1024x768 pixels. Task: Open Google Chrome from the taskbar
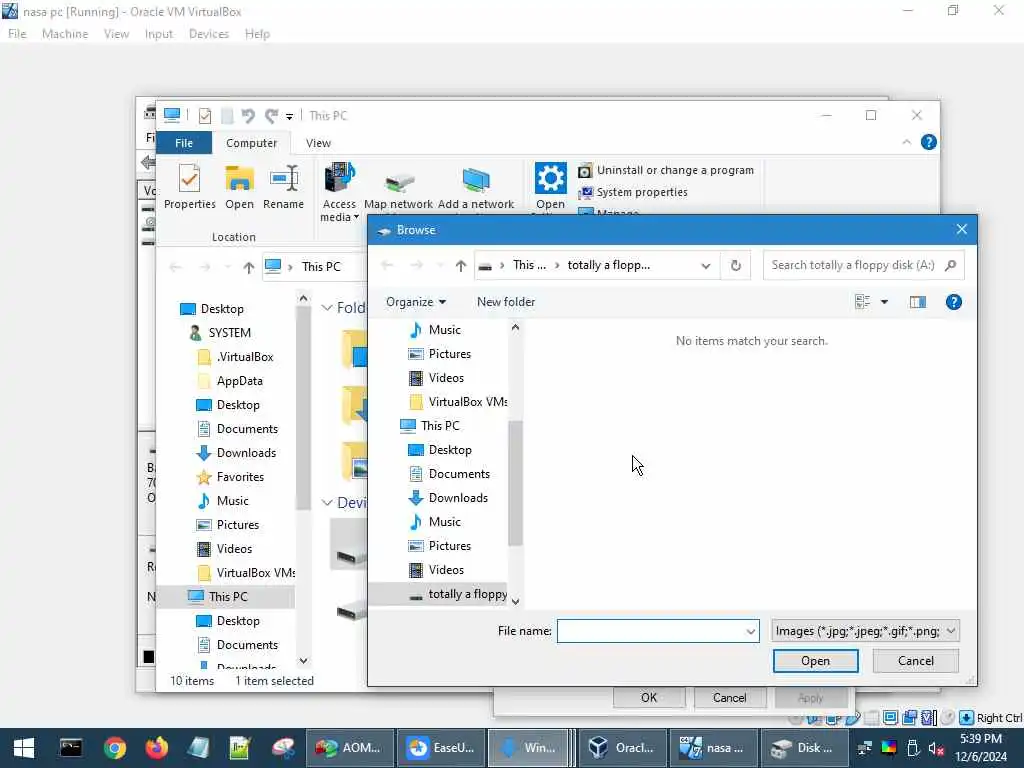tap(114, 748)
